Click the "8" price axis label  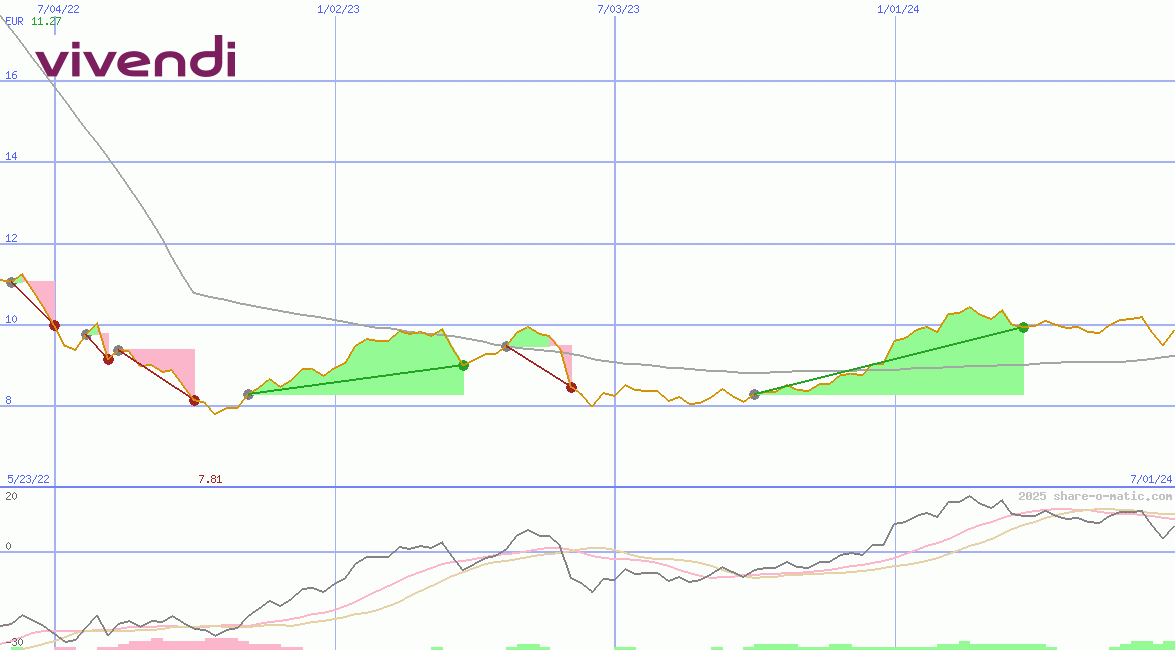coord(8,400)
